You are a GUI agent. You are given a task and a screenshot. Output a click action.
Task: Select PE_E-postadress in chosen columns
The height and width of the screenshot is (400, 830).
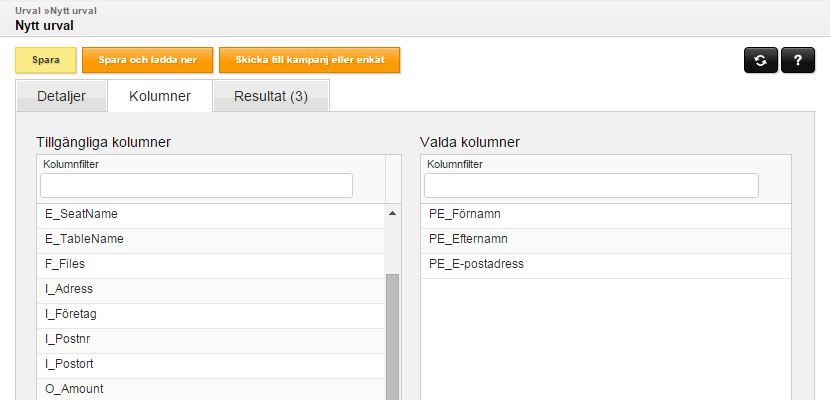606,263
